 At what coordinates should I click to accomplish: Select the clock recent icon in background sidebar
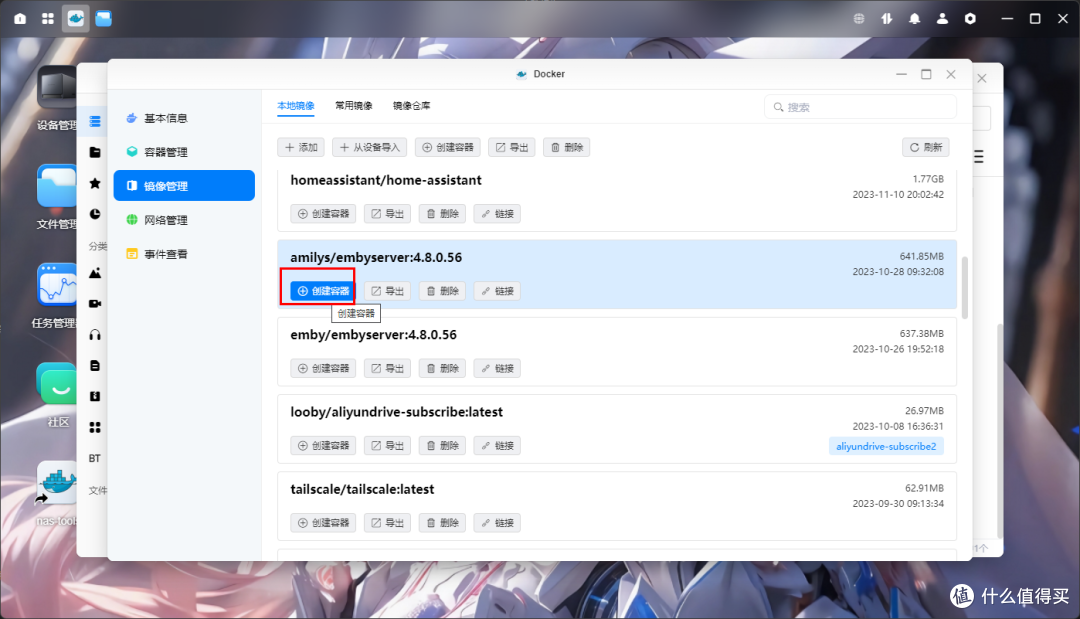coord(95,214)
